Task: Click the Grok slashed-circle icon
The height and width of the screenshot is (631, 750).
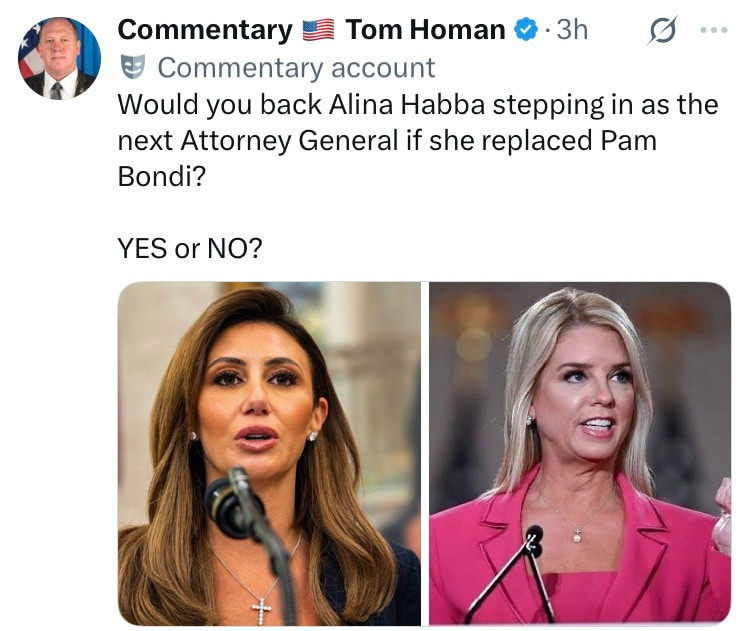Action: 661,31
